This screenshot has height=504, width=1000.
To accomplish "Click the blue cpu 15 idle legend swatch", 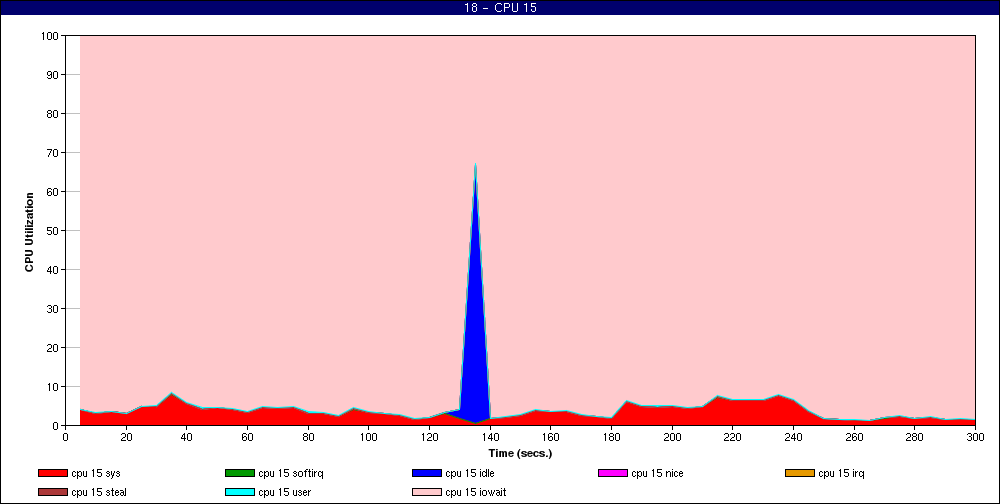I will 427,473.
